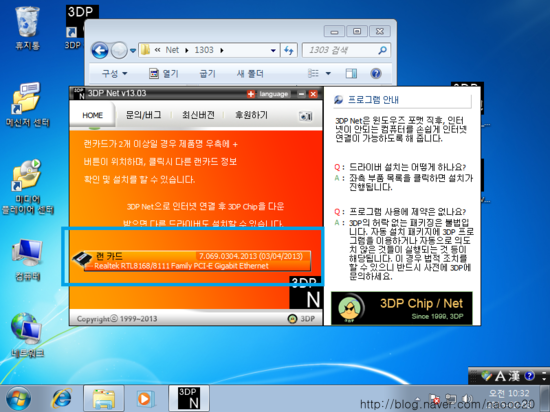Select the 문의/버그 tab
Screen dimensions: 550x412
[143, 115]
